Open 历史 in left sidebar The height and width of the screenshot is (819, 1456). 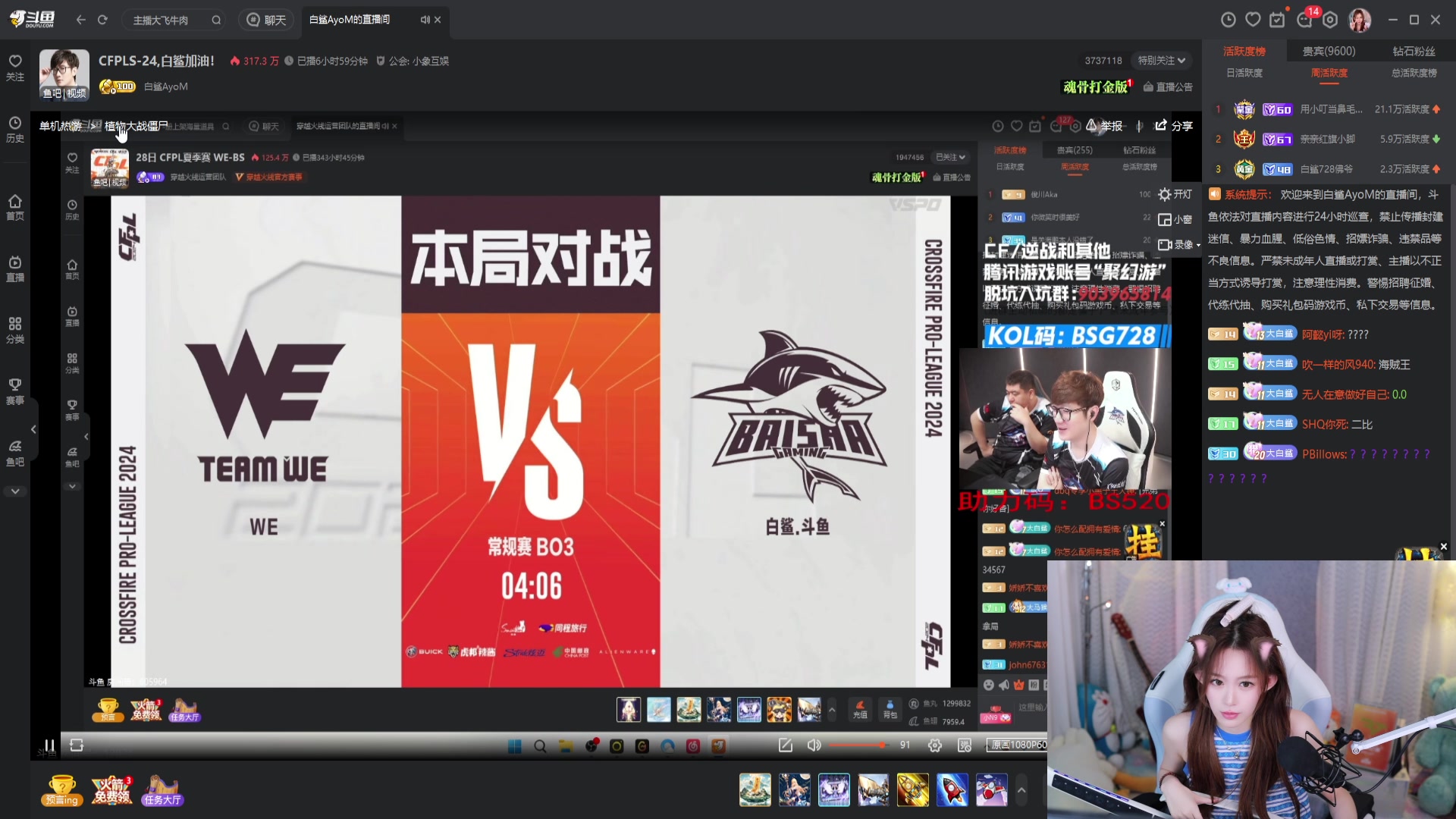(x=15, y=130)
